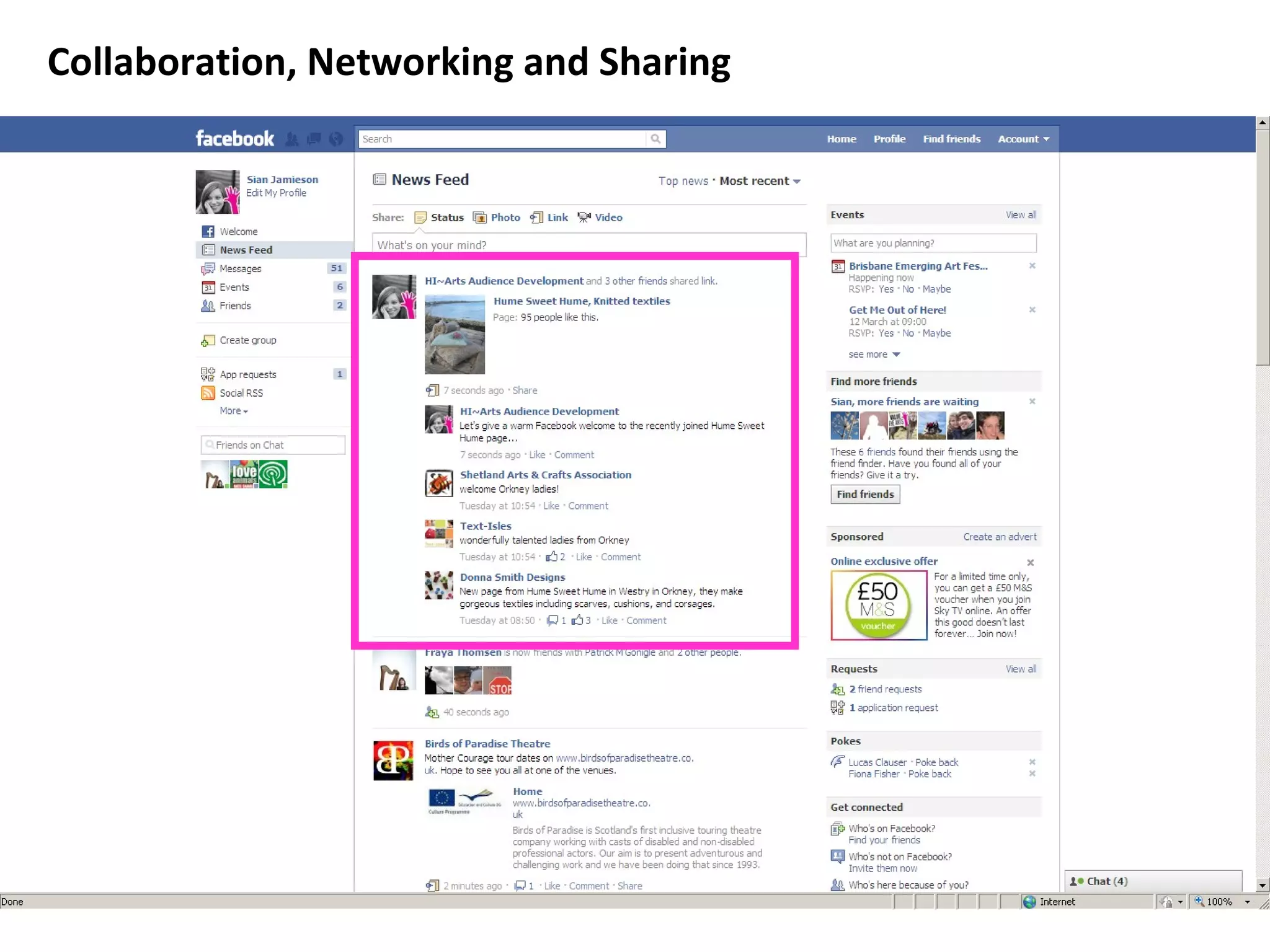Click the News Feed heading icon
Viewport: 1270px width, 952px height.
tap(380, 180)
